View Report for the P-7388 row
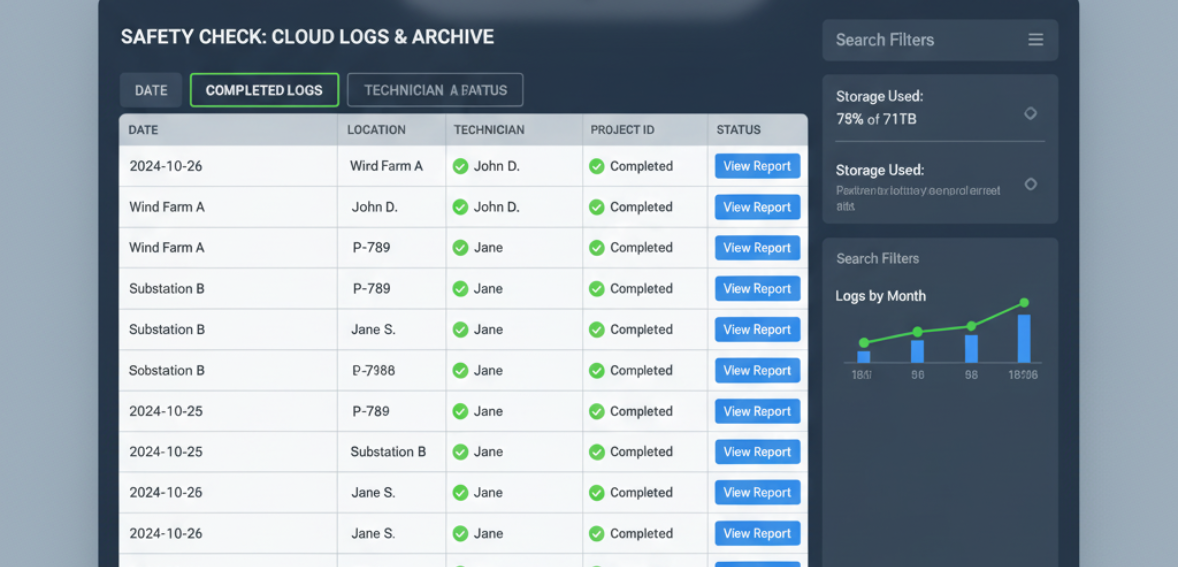1178x567 pixels. click(x=757, y=370)
